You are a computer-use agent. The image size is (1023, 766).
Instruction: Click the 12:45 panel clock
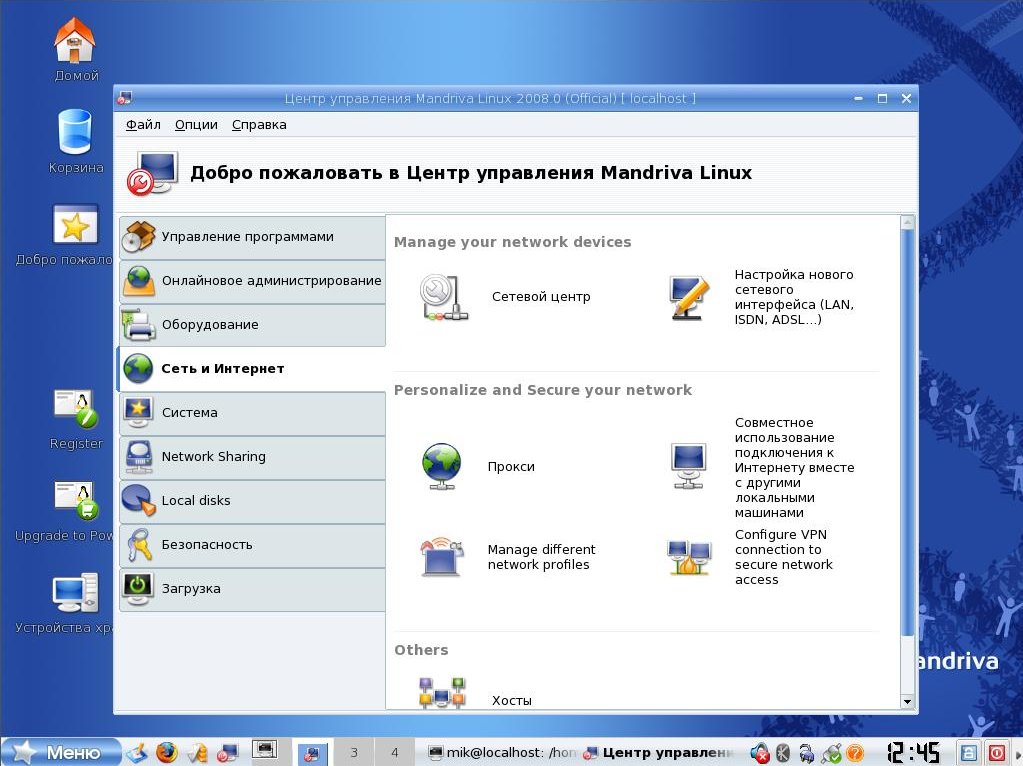point(913,752)
